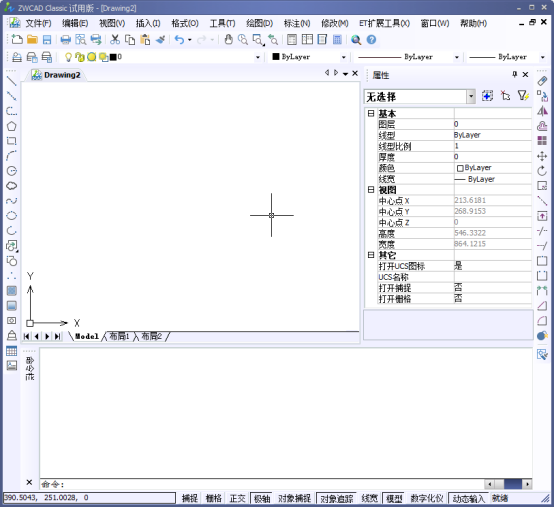Select the Polygon tool in left toolbar
Viewport: 554px width, 508px height.
coord(11,126)
